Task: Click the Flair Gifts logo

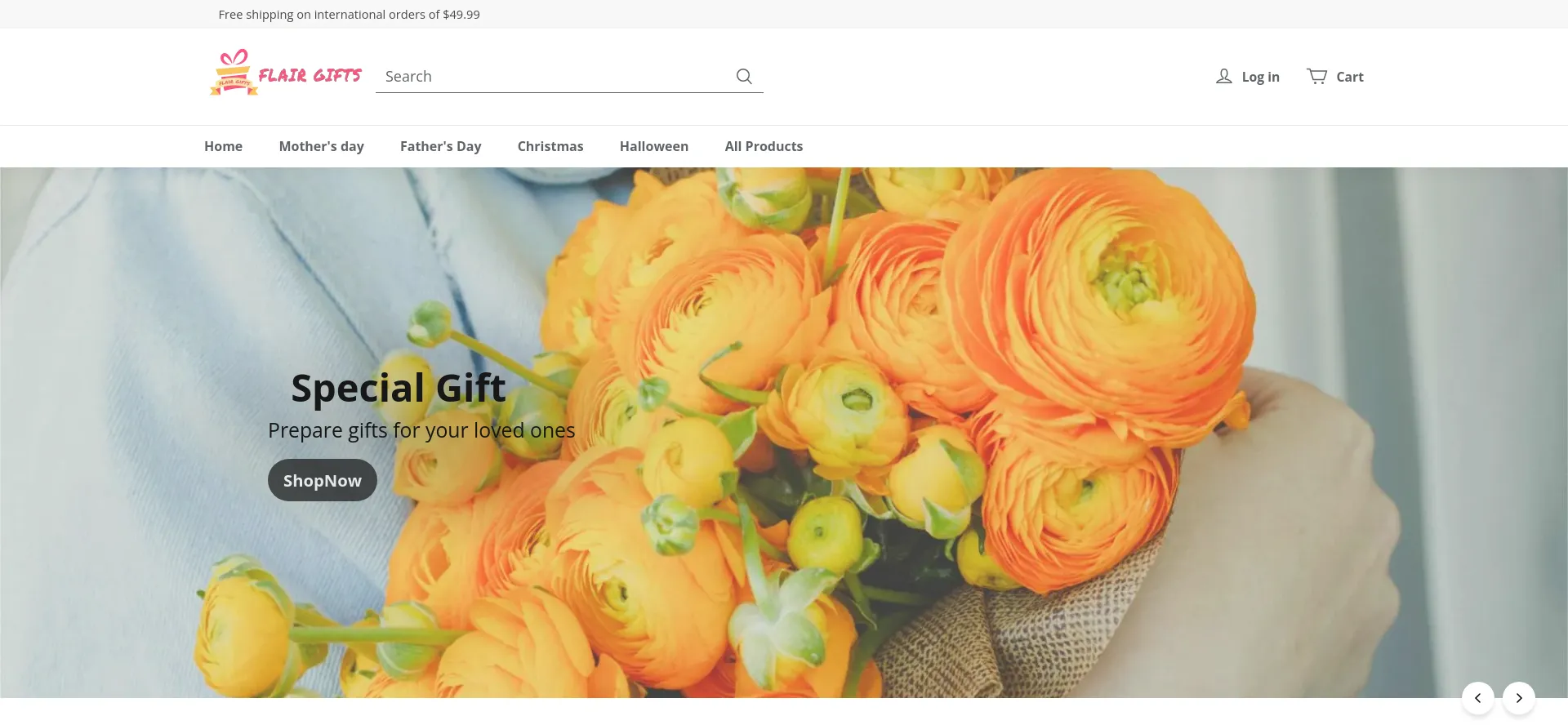Action: point(285,73)
